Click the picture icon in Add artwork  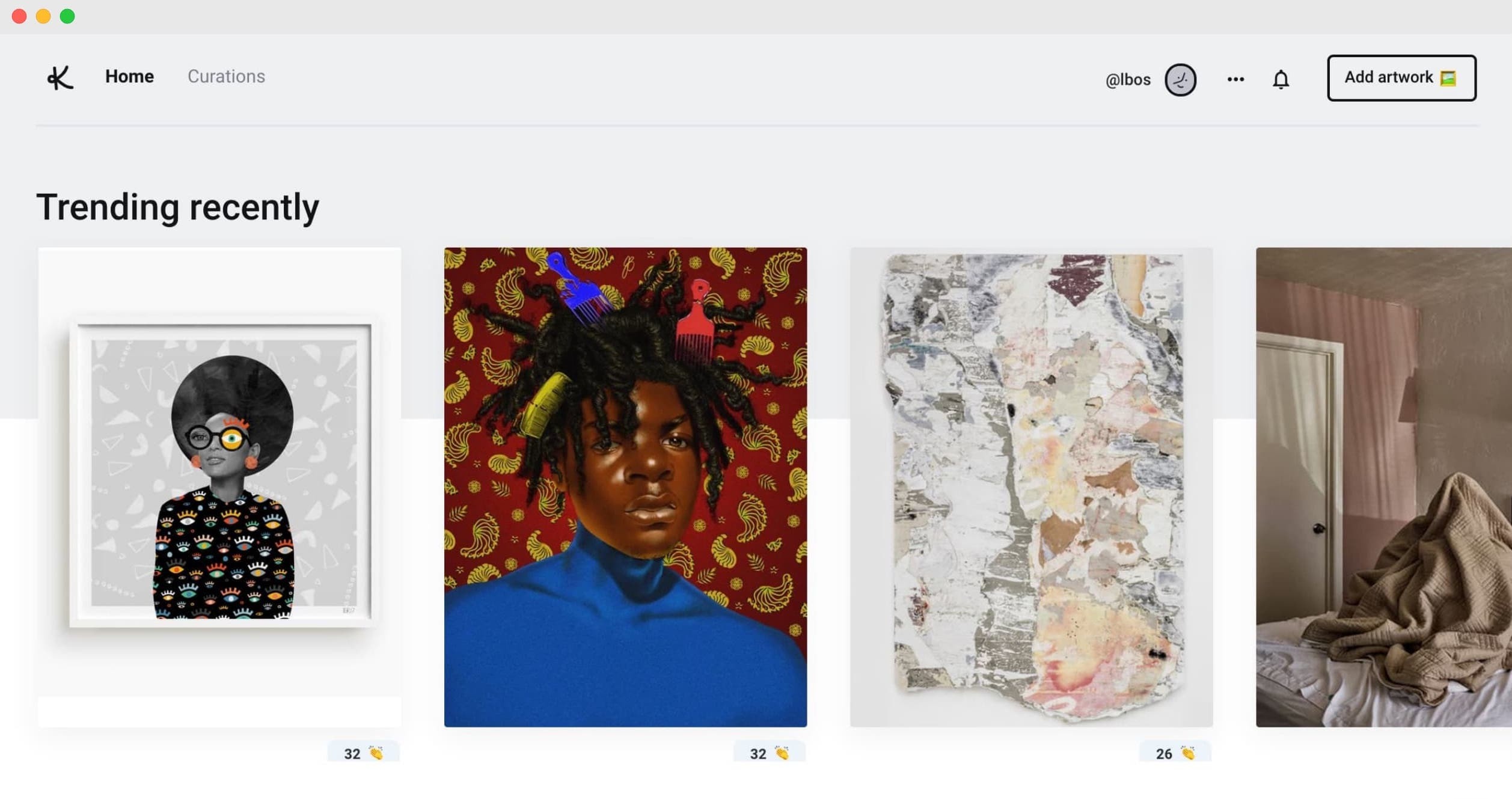[1448, 78]
